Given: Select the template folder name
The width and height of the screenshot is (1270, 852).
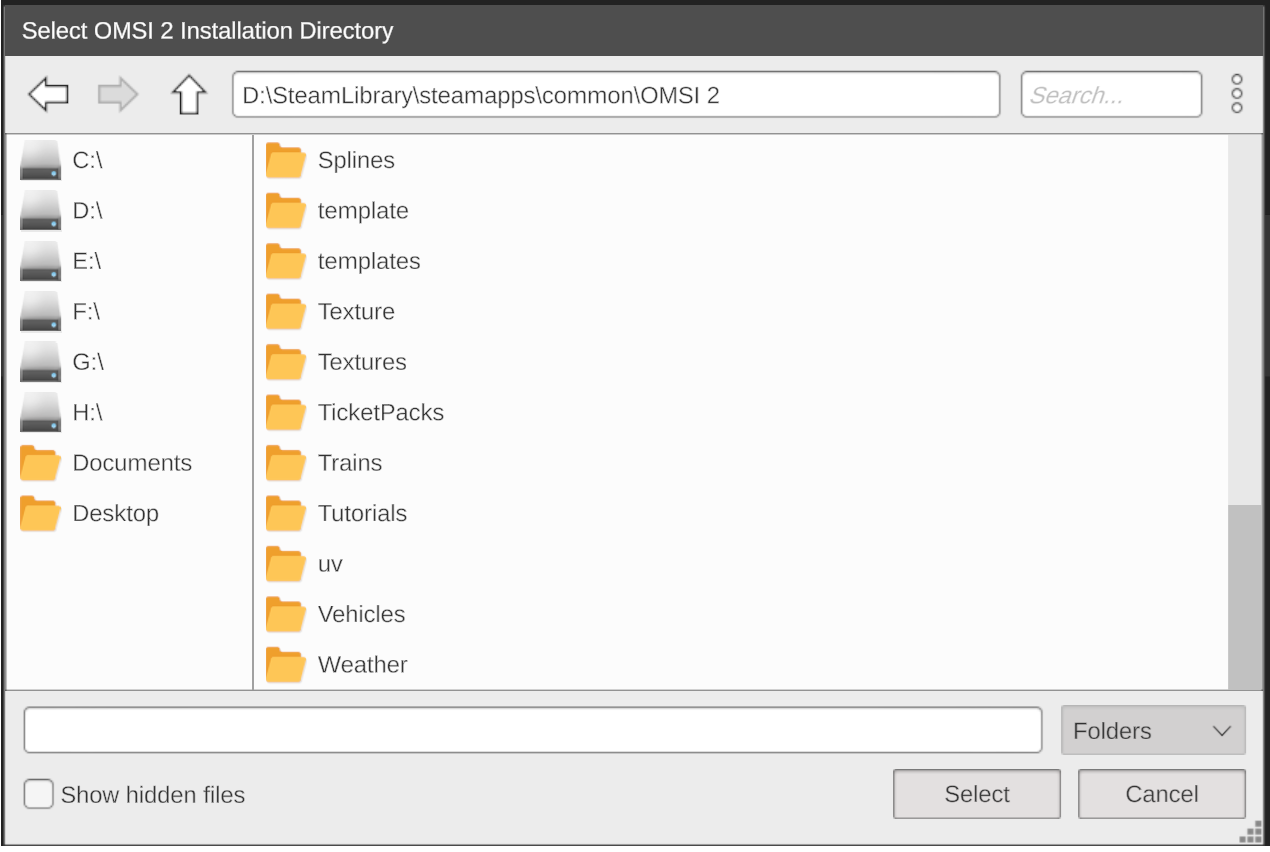Looking at the screenshot, I should click(x=363, y=210).
